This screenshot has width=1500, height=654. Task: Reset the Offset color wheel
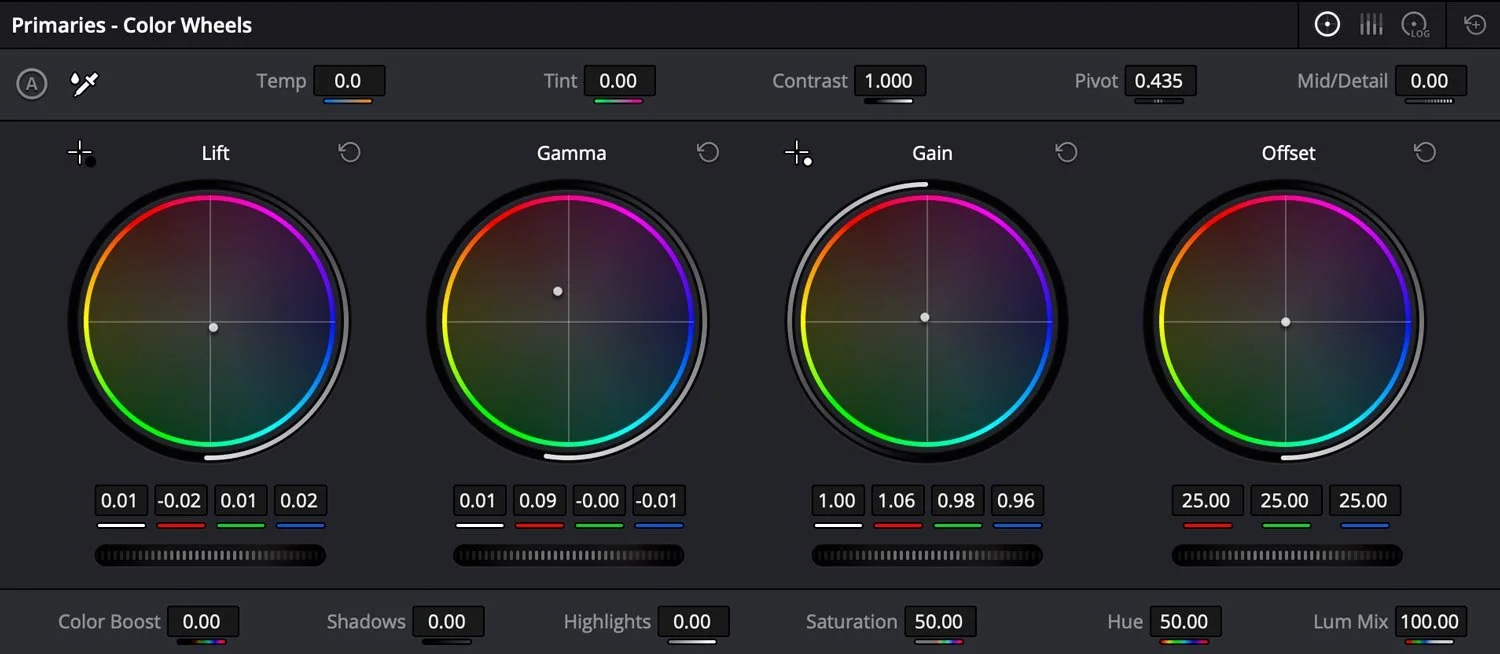point(1425,152)
